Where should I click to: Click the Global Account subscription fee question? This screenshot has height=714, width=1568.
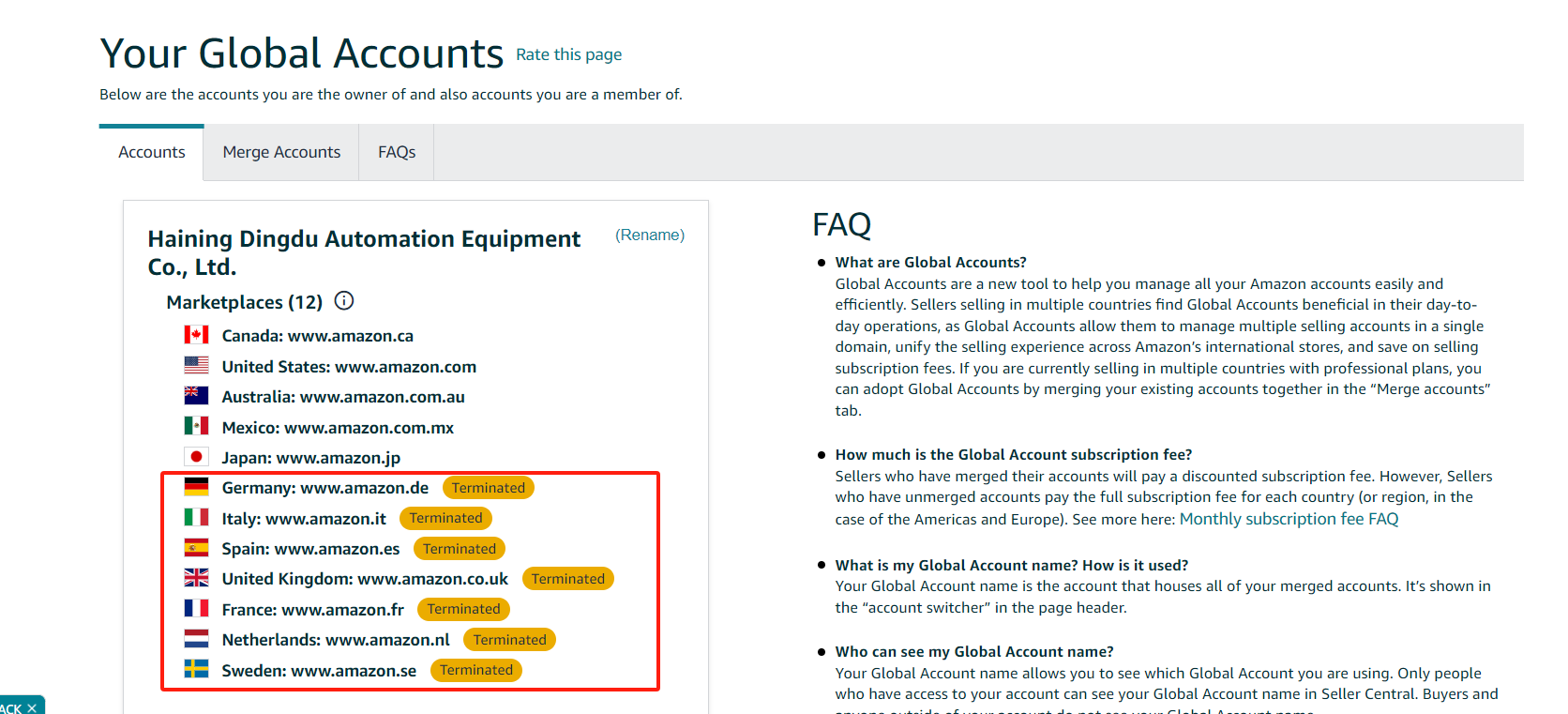click(x=1014, y=455)
